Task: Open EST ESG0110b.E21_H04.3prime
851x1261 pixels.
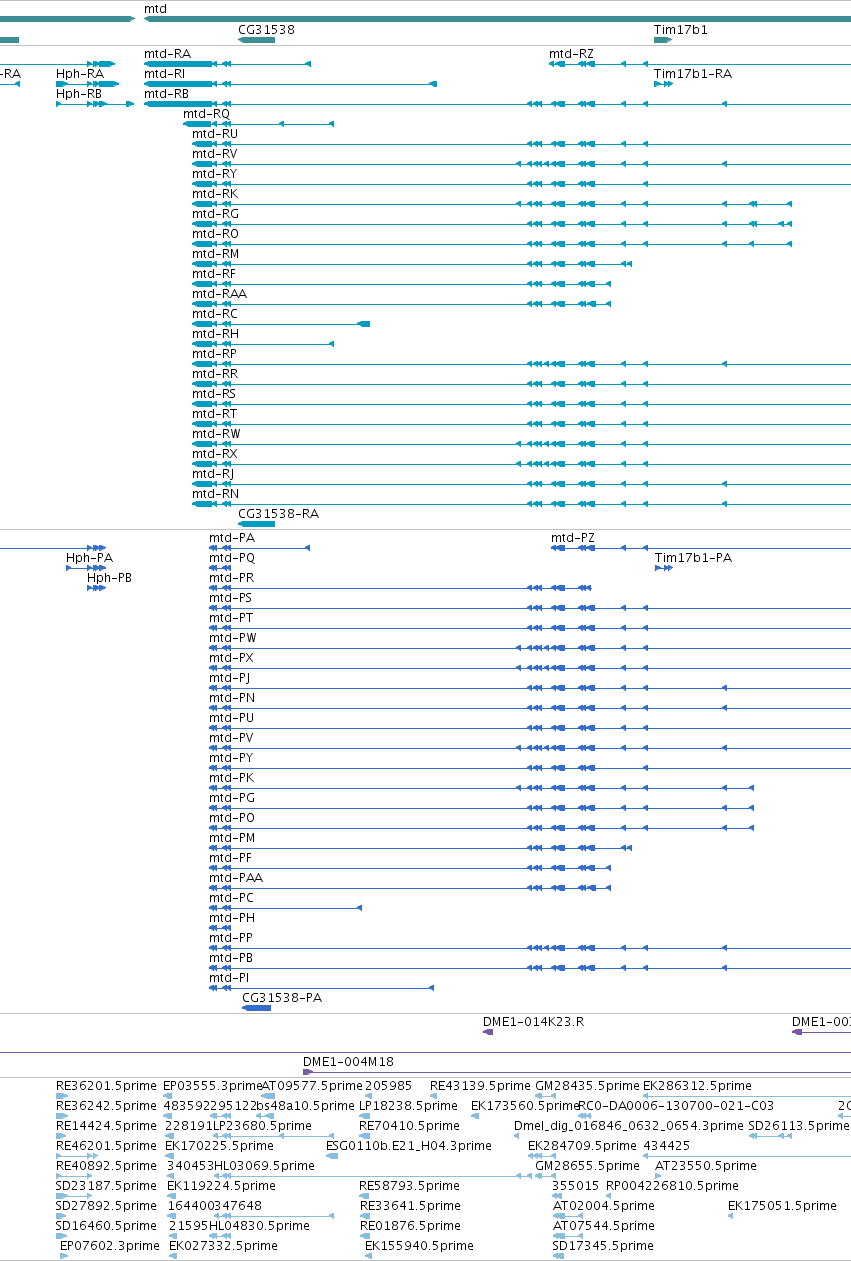Action: [x=409, y=1146]
